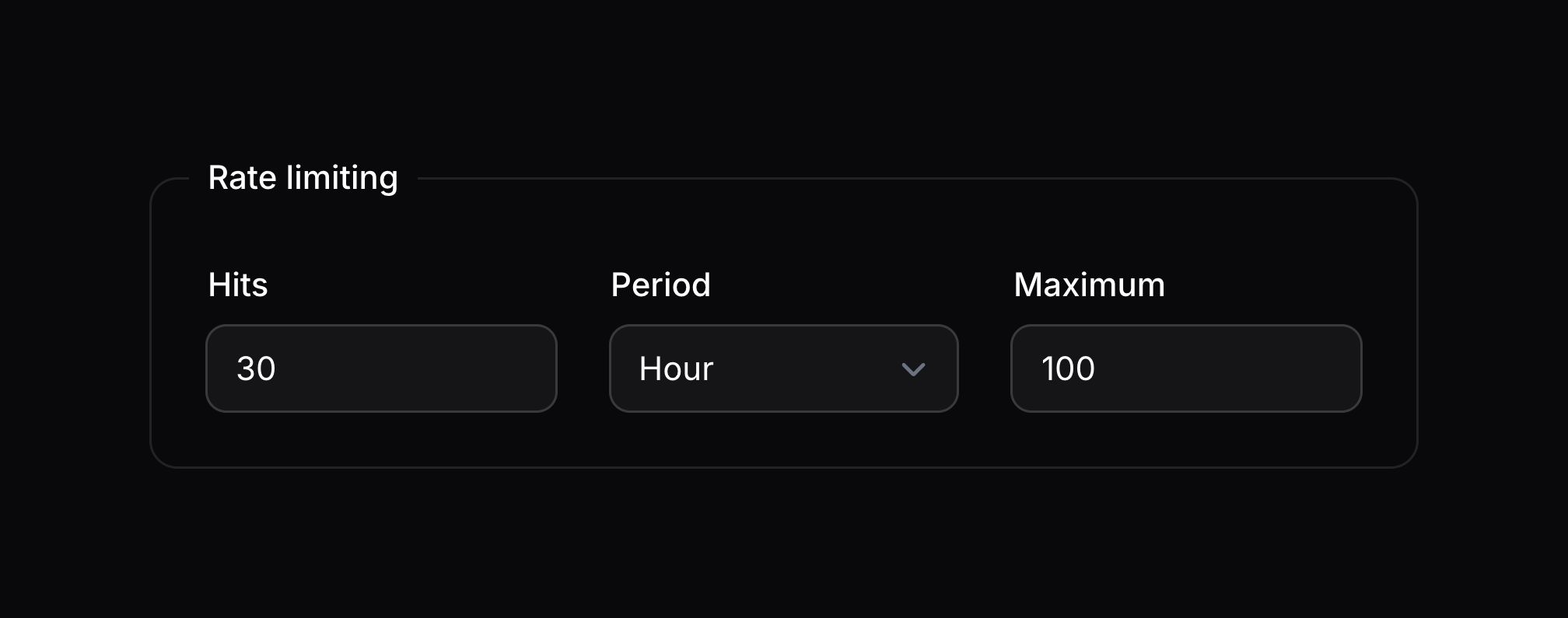Screen dimensions: 1568x618
Task: Click the Period label
Action: pos(660,285)
